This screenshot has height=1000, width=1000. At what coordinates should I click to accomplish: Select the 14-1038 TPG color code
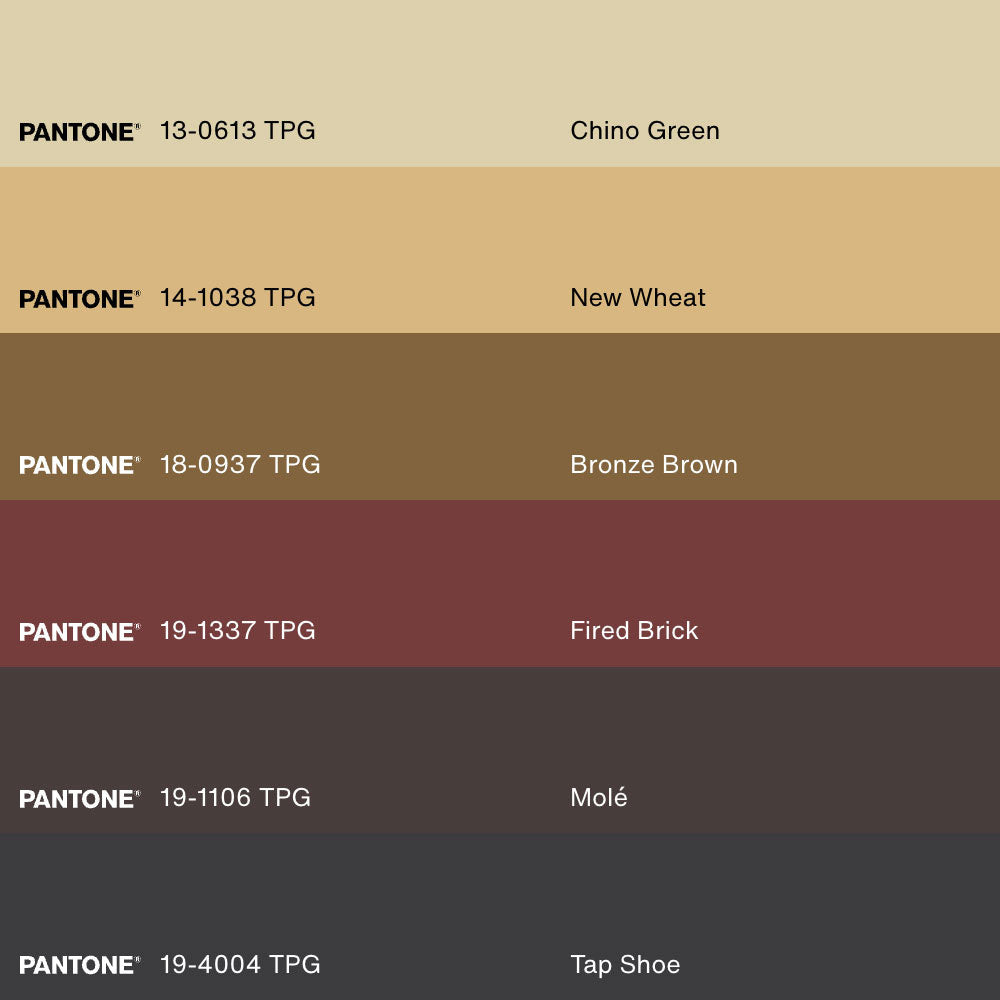pos(237,297)
